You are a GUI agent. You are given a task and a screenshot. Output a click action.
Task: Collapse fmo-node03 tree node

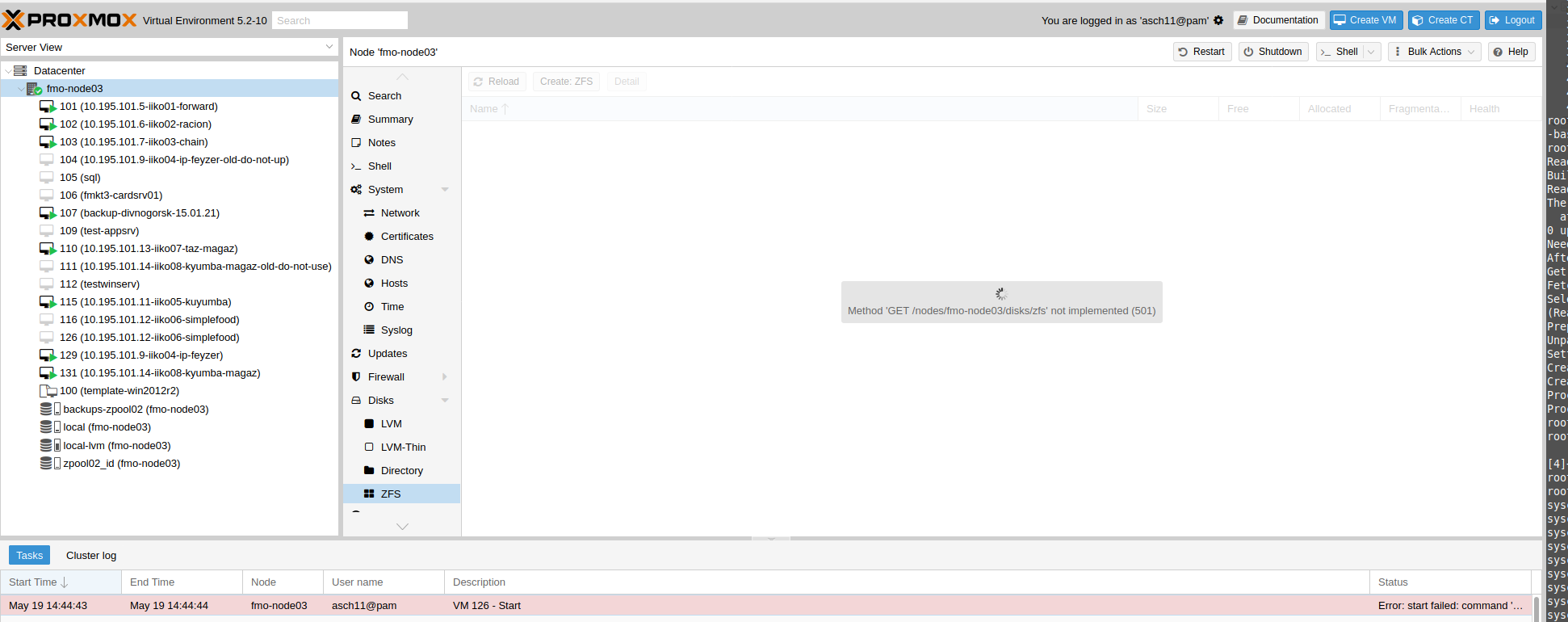coord(21,89)
